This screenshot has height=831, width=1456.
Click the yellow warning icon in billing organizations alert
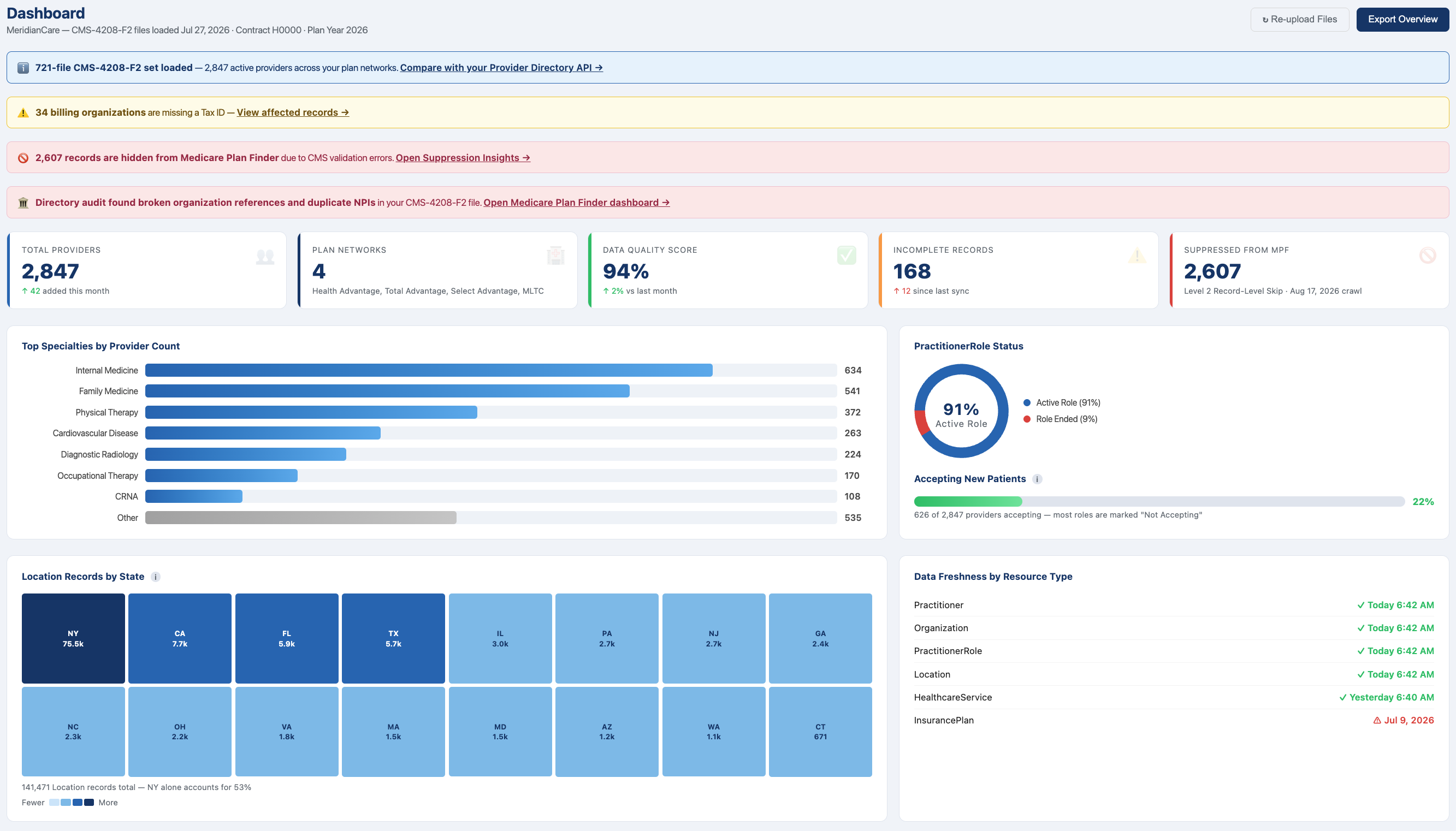tap(23, 112)
